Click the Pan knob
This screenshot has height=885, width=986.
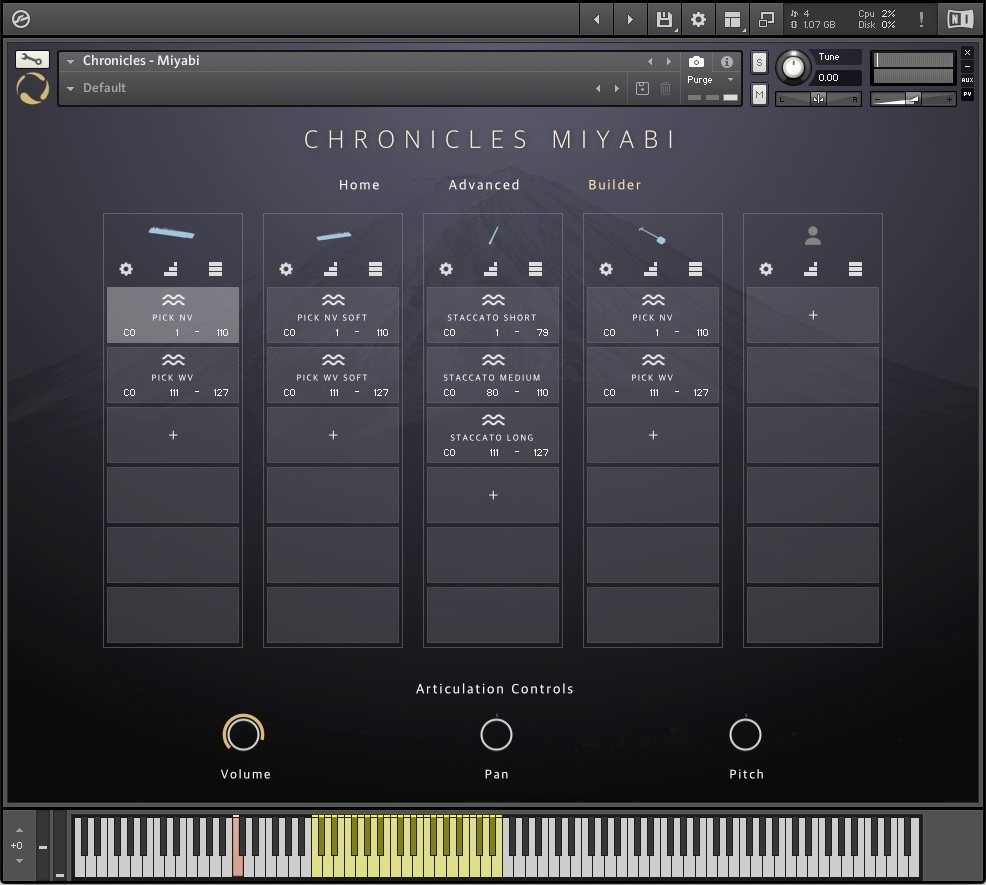point(496,735)
